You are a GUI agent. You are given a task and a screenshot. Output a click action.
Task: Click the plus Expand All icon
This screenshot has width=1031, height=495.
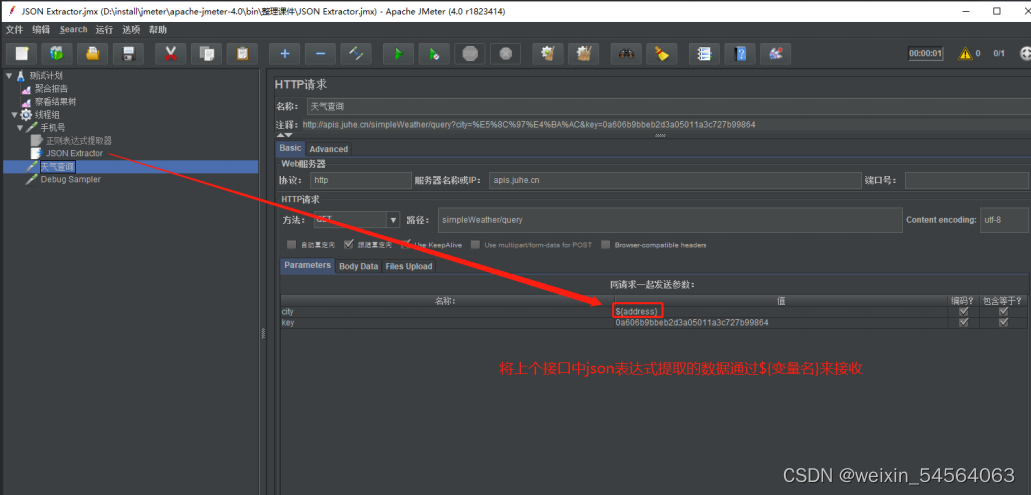tap(285, 54)
